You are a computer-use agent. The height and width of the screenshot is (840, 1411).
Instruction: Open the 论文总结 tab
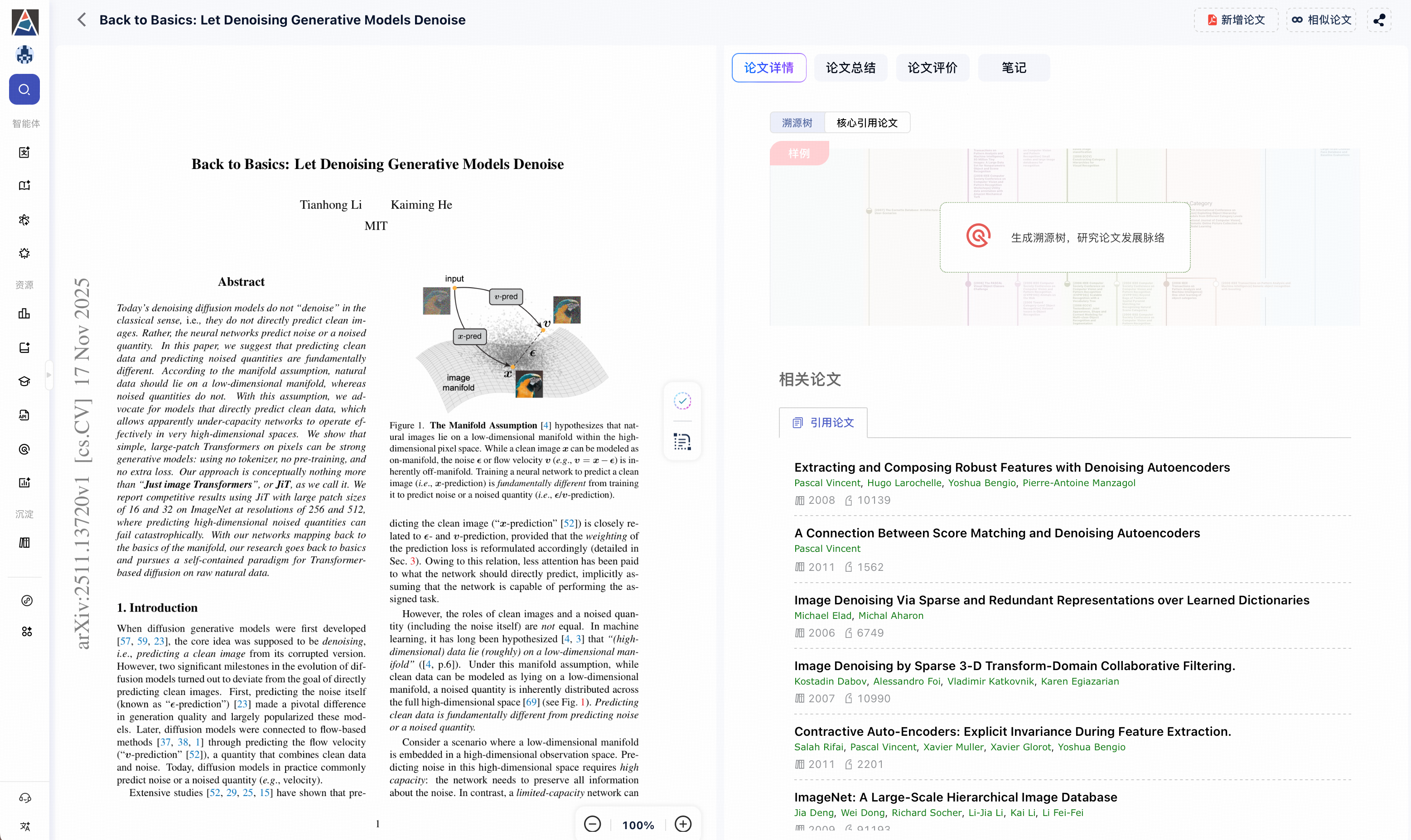click(850, 68)
